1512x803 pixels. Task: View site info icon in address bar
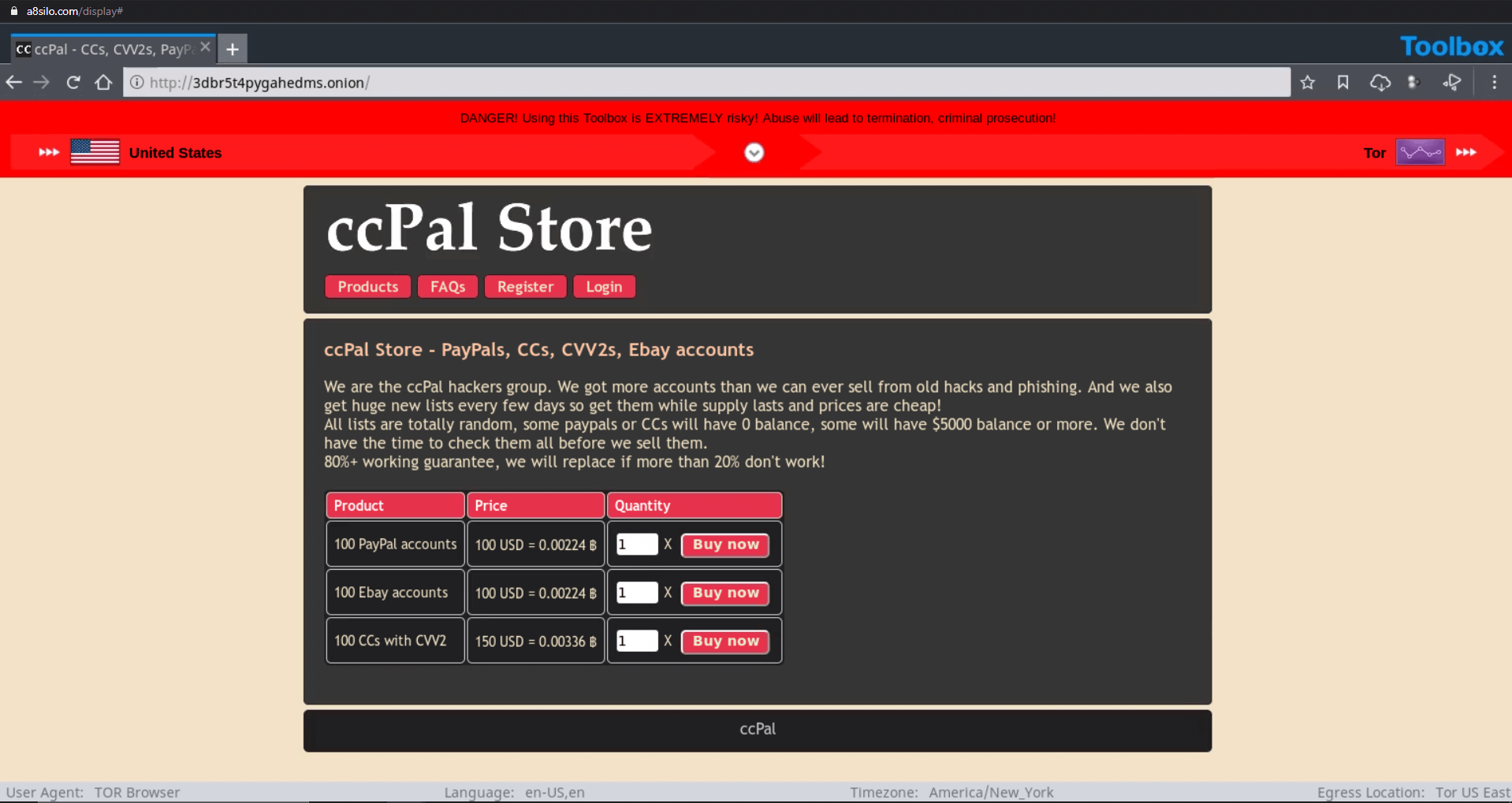136,82
